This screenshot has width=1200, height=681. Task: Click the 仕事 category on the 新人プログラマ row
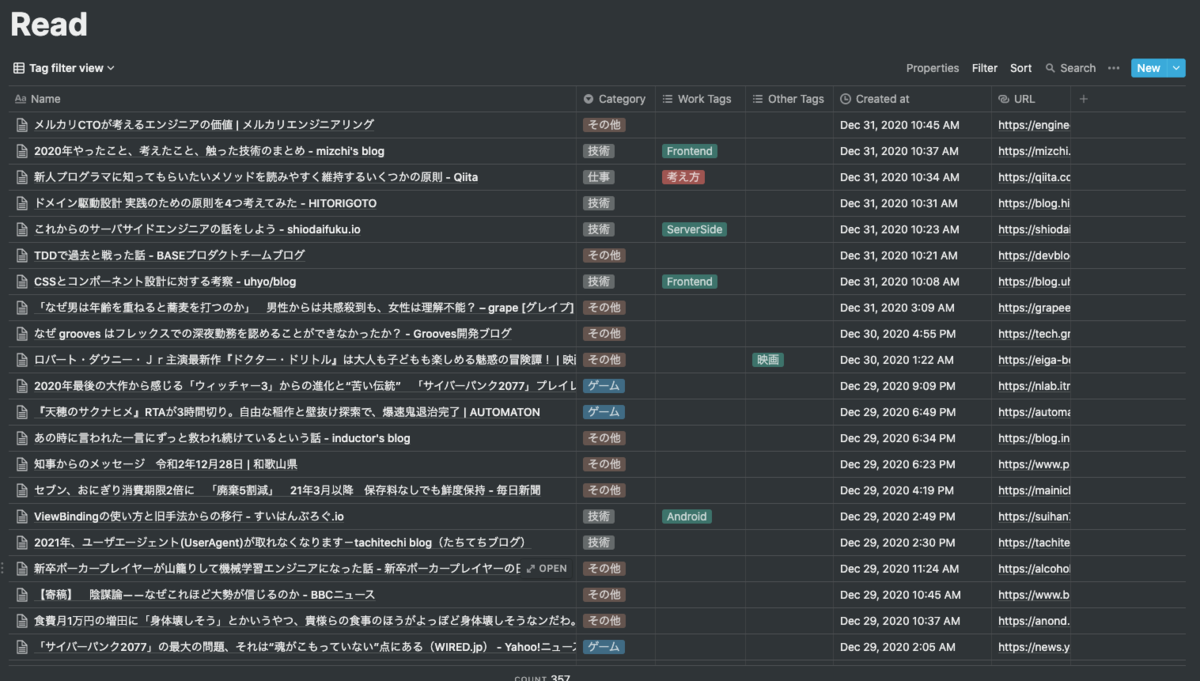point(599,177)
